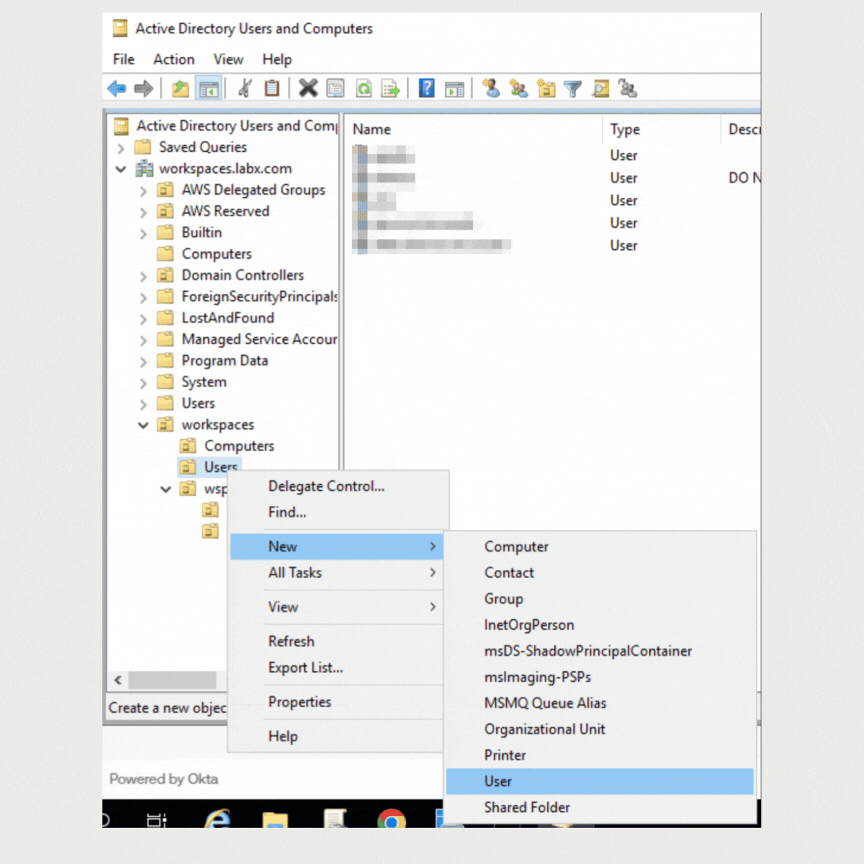Screen dimensions: 864x864
Task: Expand the Domain Controllers node
Action: 143,276
